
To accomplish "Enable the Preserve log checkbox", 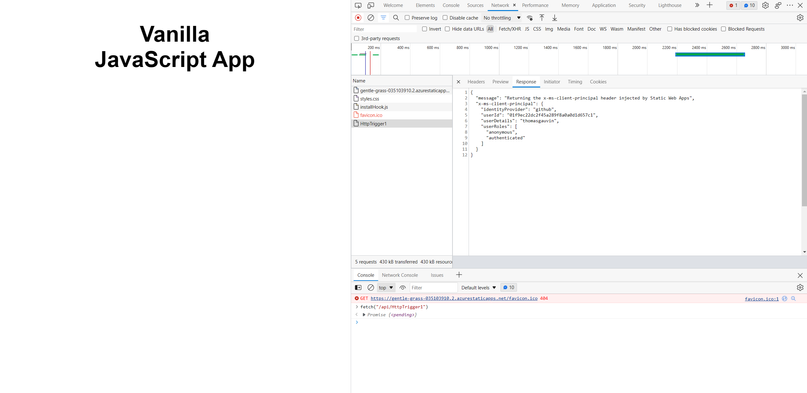I will tap(407, 17).
